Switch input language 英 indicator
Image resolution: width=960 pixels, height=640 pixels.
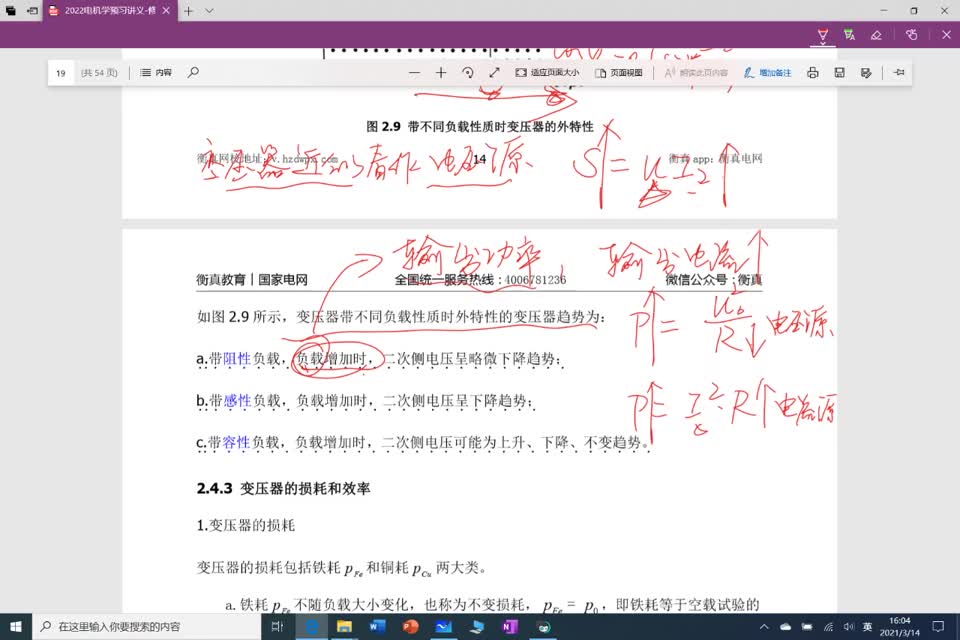point(868,627)
